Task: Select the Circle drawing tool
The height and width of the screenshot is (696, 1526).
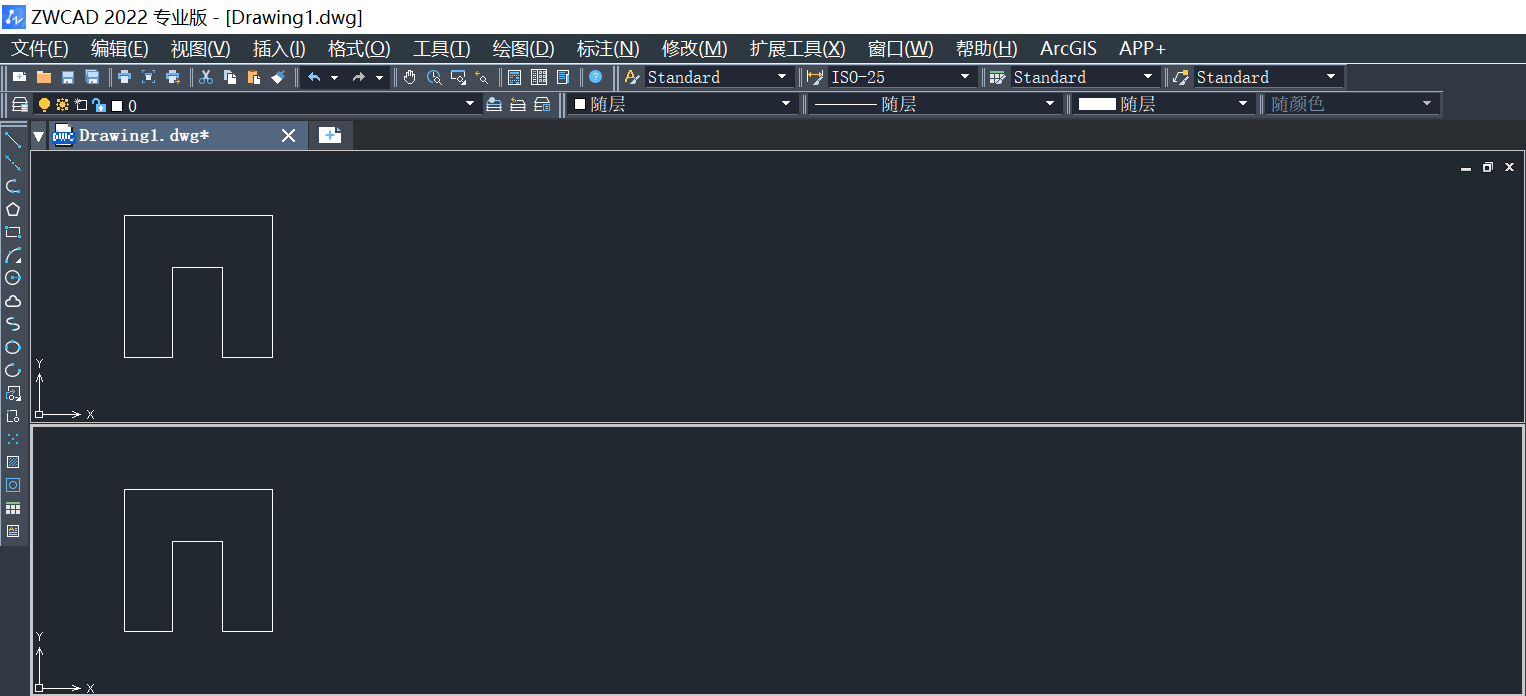Action: click(x=13, y=278)
